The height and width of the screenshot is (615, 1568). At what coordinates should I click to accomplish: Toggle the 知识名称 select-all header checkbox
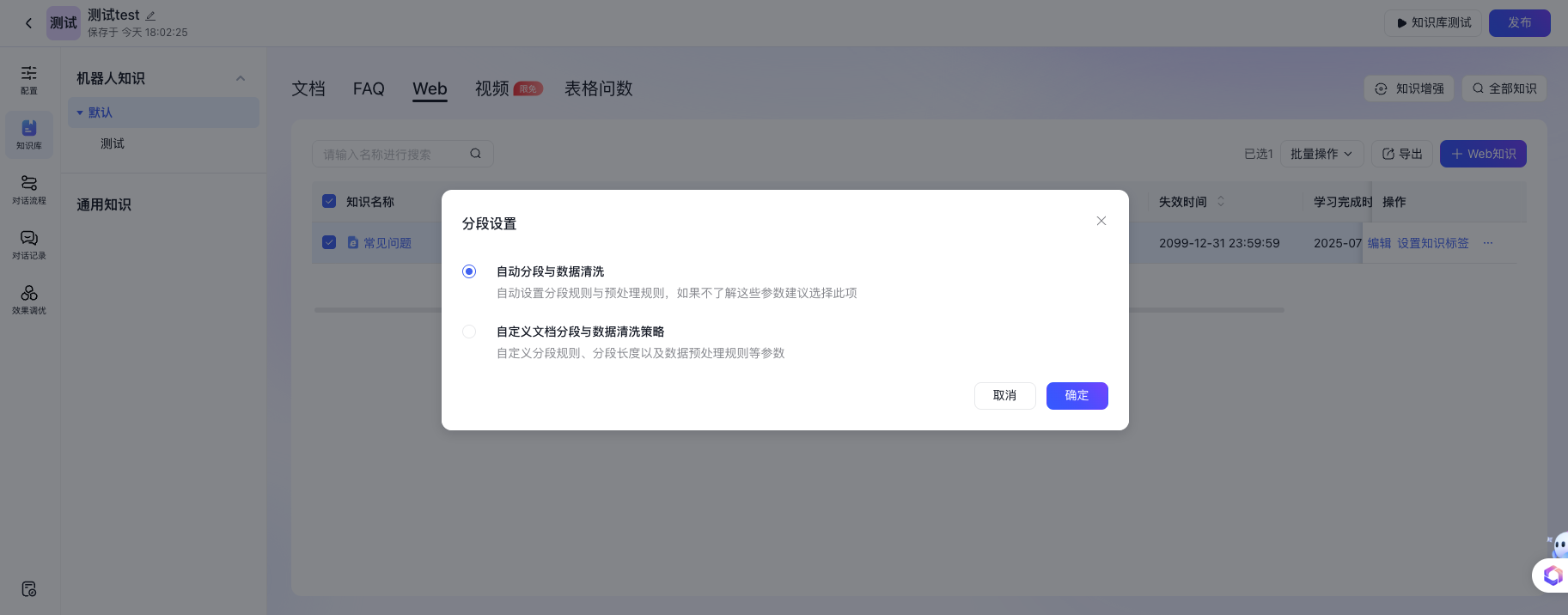(x=329, y=201)
